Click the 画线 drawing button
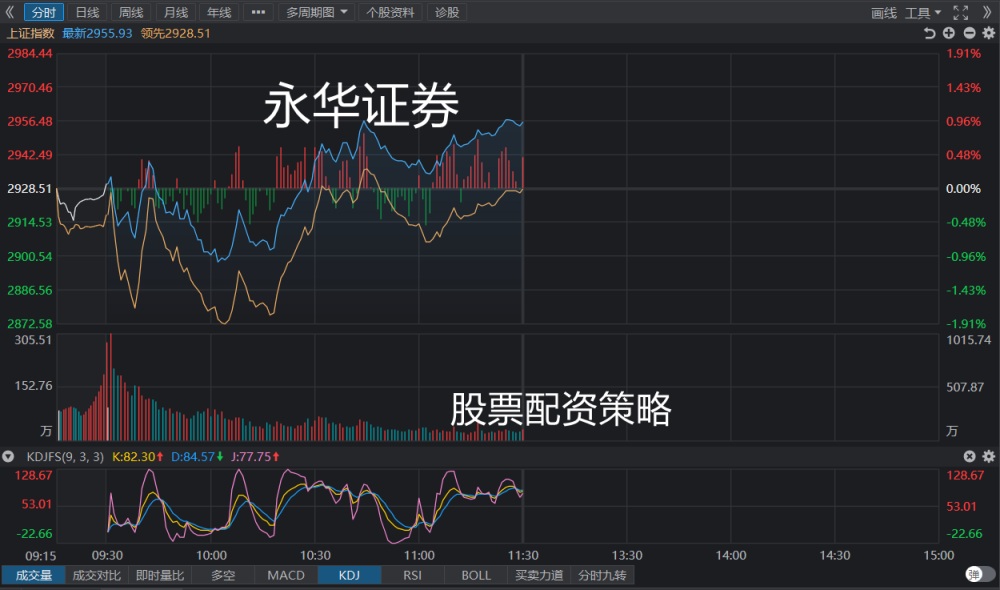This screenshot has height=590, width=1000. 884,13
